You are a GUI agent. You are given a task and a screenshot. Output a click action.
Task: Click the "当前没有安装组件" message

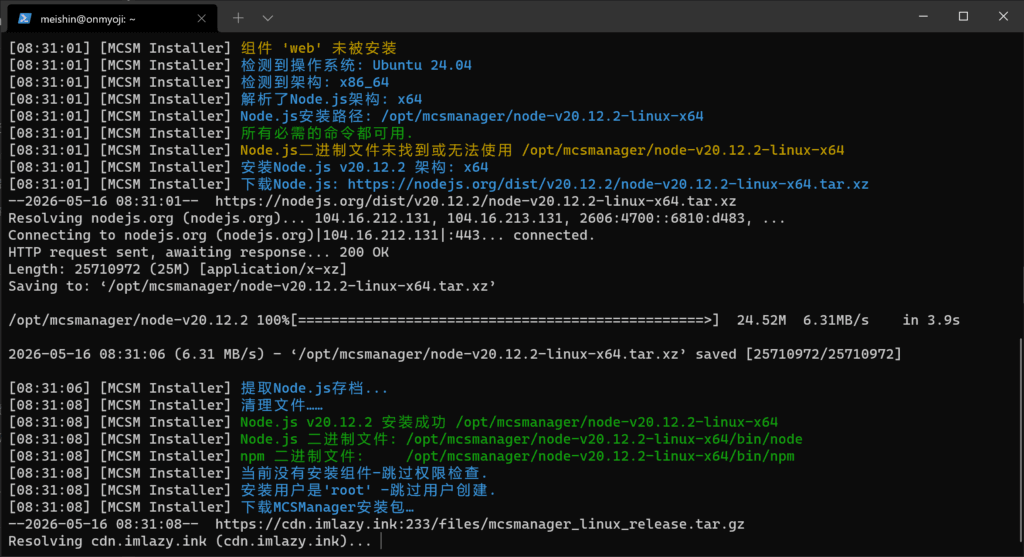364,473
